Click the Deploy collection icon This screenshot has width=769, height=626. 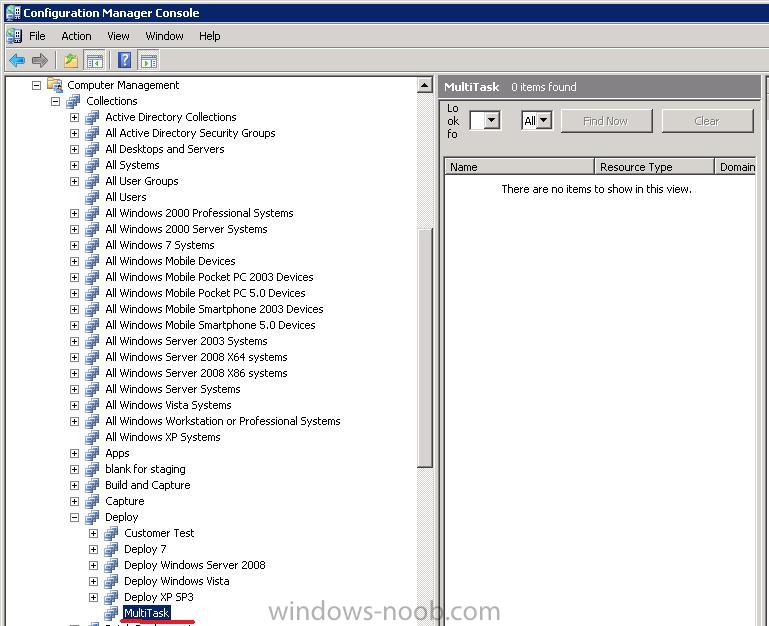pos(92,517)
